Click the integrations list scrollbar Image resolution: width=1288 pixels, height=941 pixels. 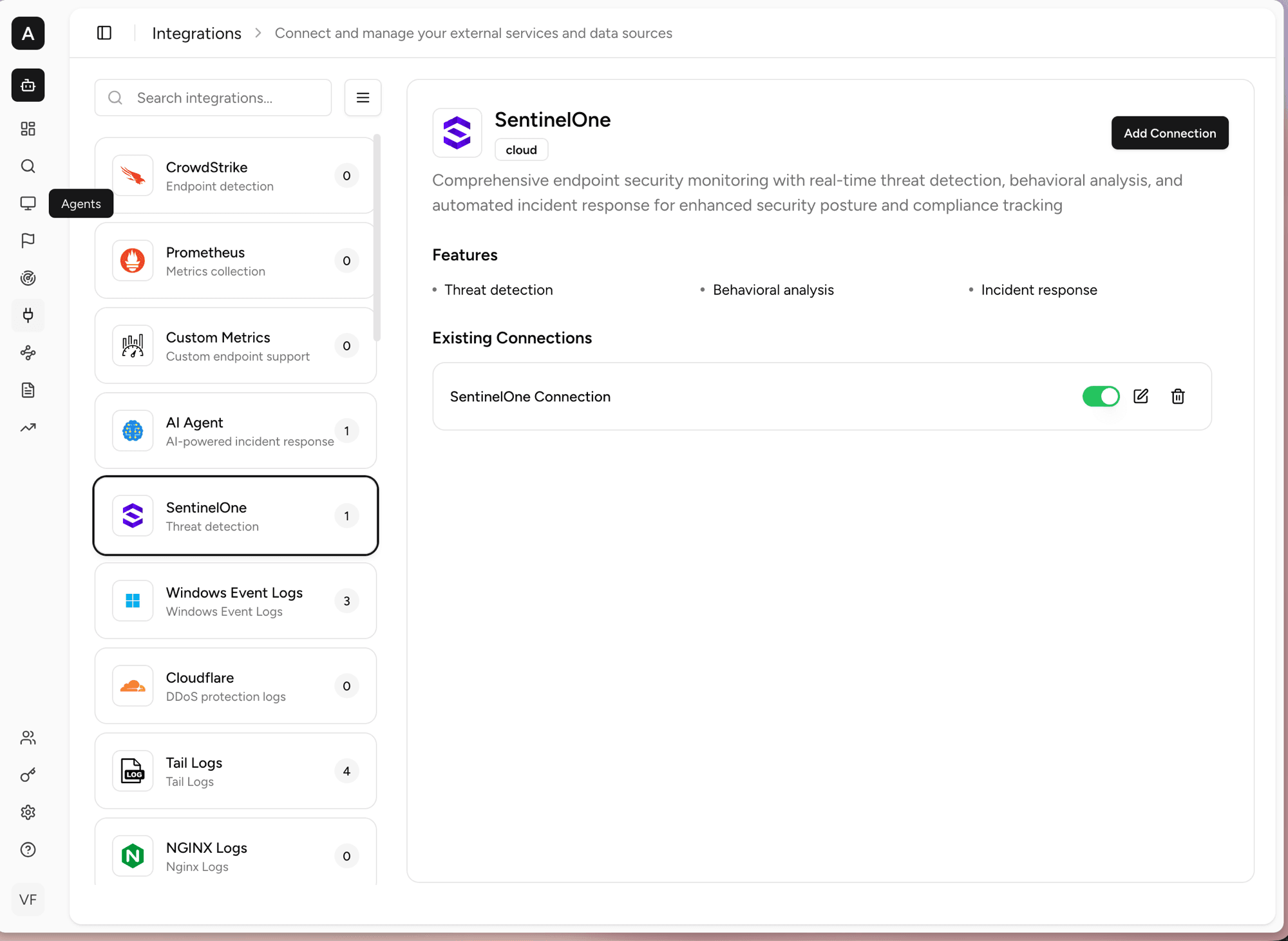377,237
